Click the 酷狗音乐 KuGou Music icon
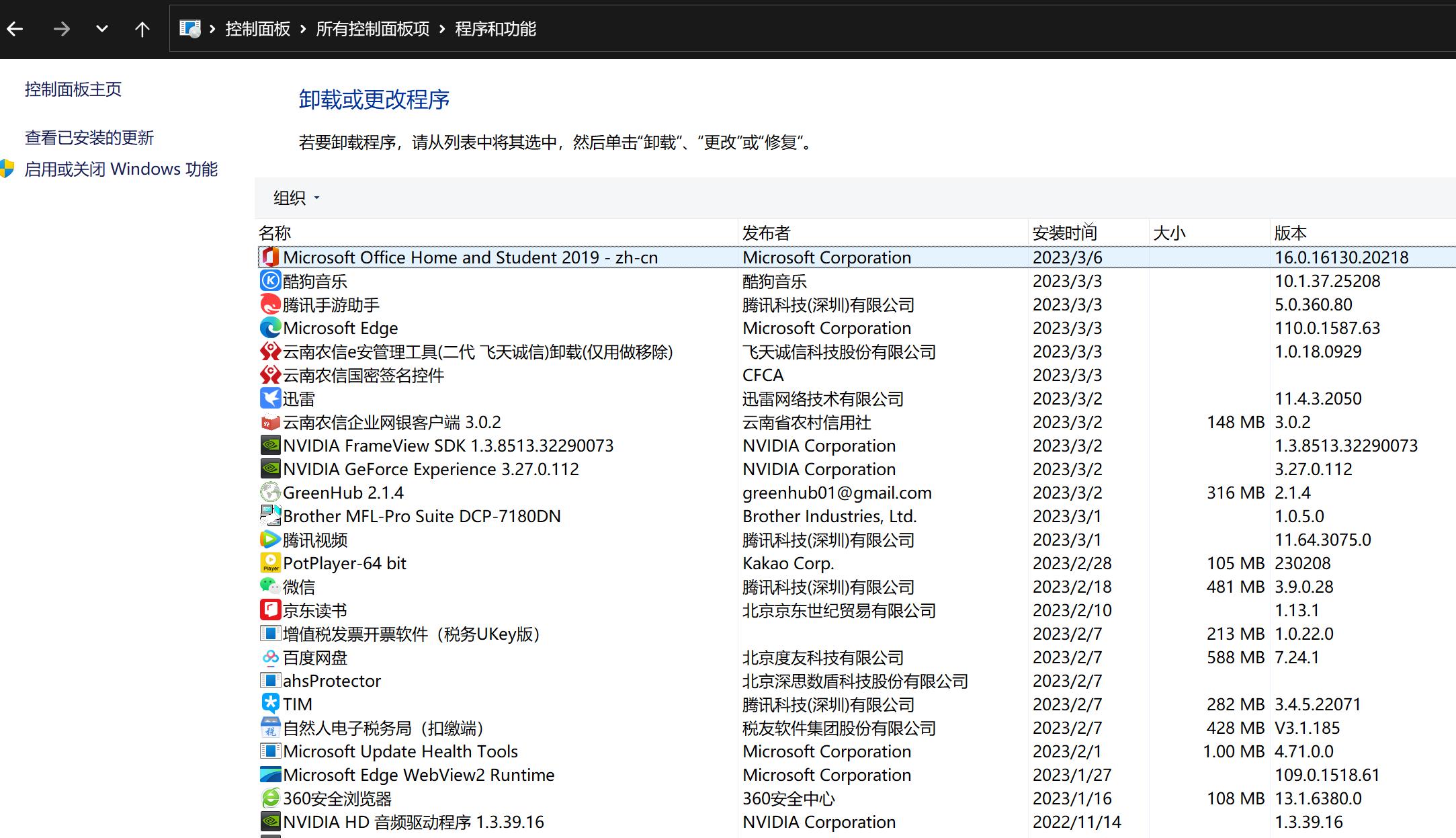The width and height of the screenshot is (1456, 838). click(269, 280)
